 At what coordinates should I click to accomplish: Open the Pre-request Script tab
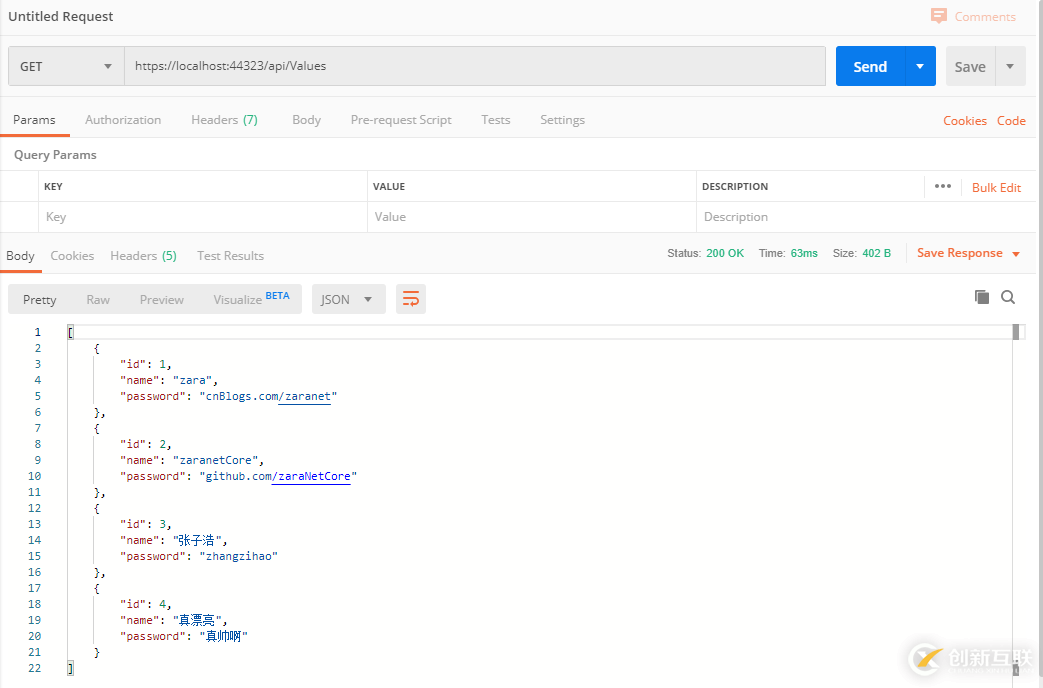coord(401,120)
